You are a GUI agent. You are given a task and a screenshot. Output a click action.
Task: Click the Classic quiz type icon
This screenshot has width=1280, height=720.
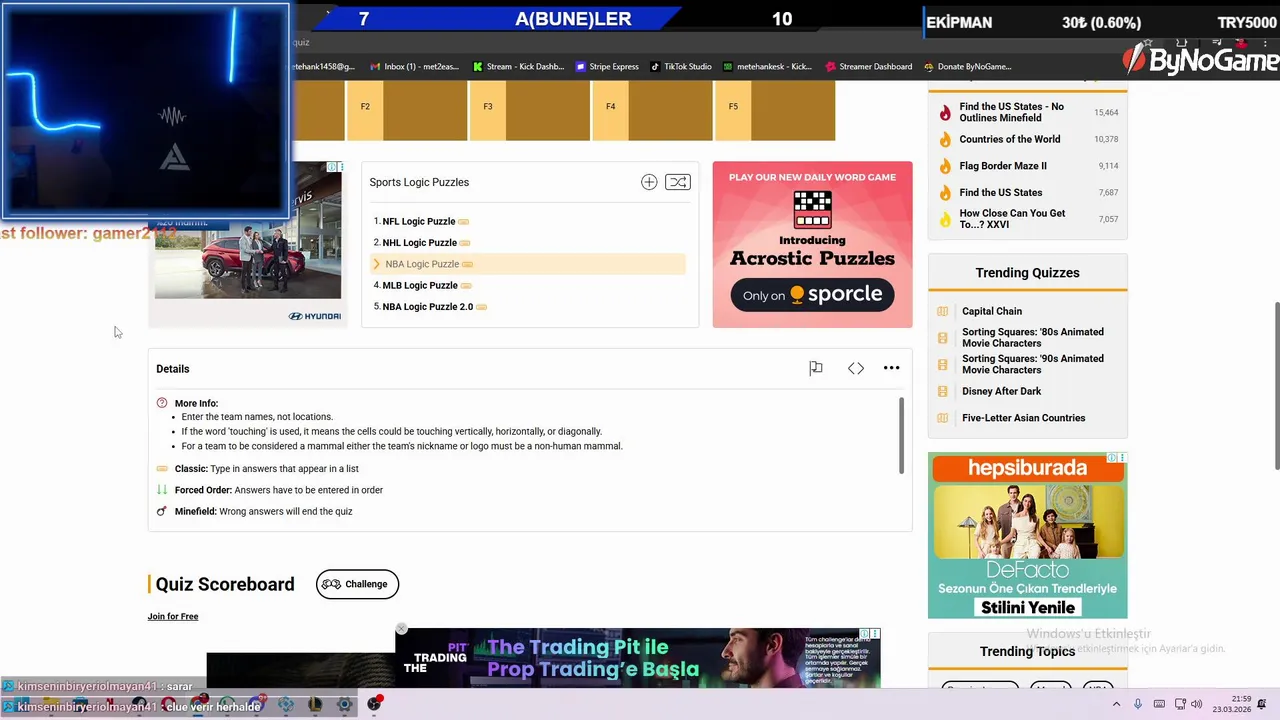[x=162, y=468]
